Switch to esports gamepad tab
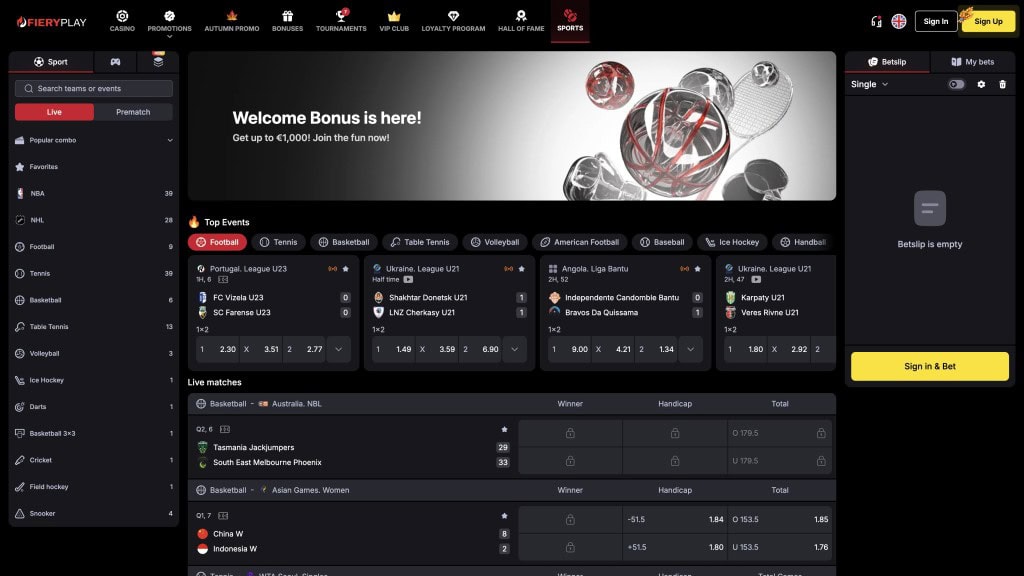Image resolution: width=1024 pixels, height=576 pixels. [115, 61]
